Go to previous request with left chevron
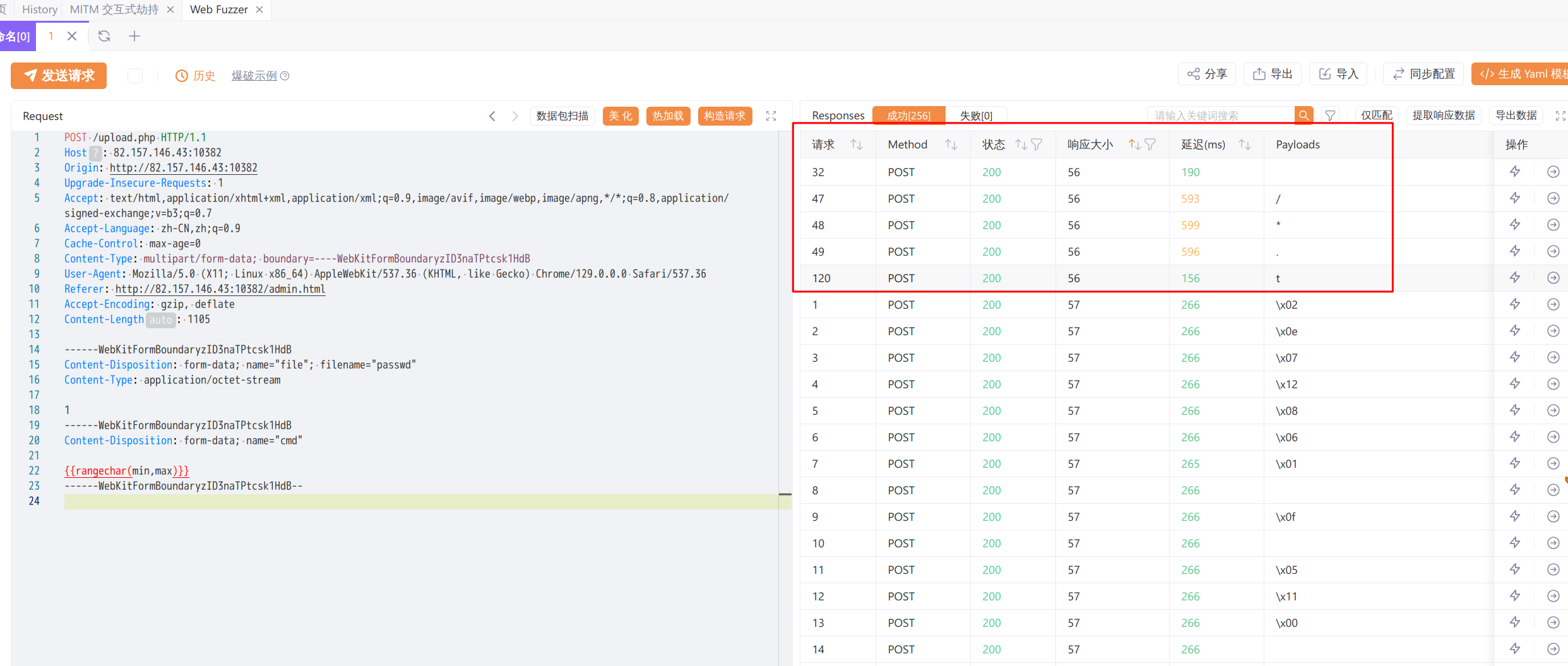Screen dimensions: 1568x666 point(492,116)
